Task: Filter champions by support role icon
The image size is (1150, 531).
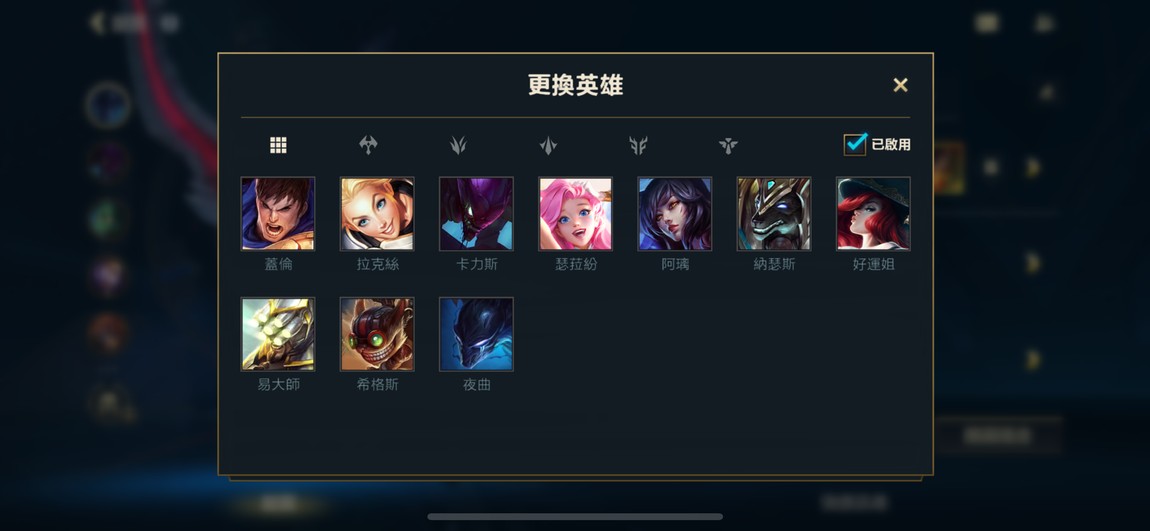Action: (x=728, y=145)
